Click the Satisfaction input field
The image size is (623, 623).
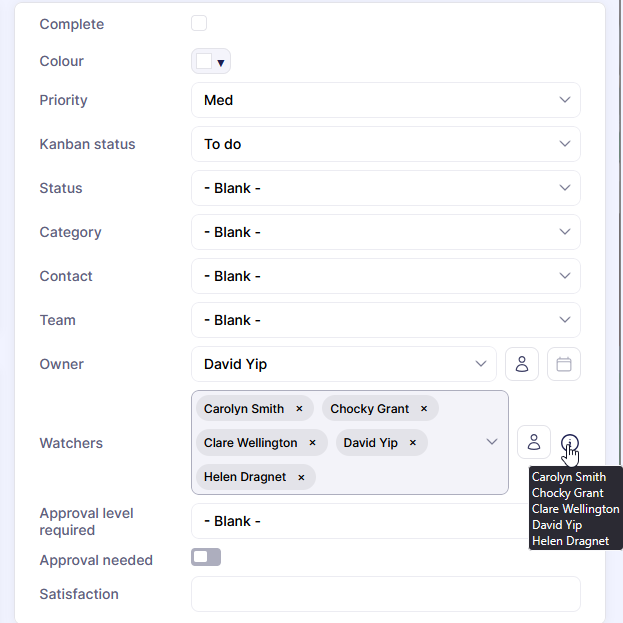385,594
